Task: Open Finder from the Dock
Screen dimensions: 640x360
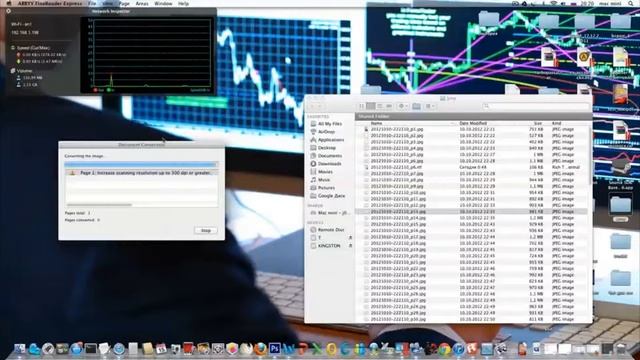Action: [x=19, y=349]
